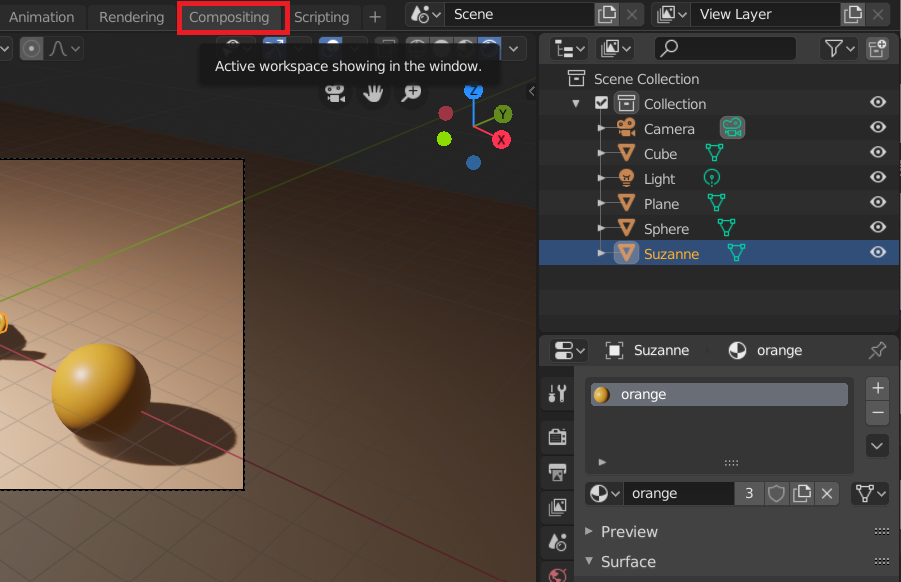Click the Outliner search field
This screenshot has width=901, height=582.
(x=725, y=49)
